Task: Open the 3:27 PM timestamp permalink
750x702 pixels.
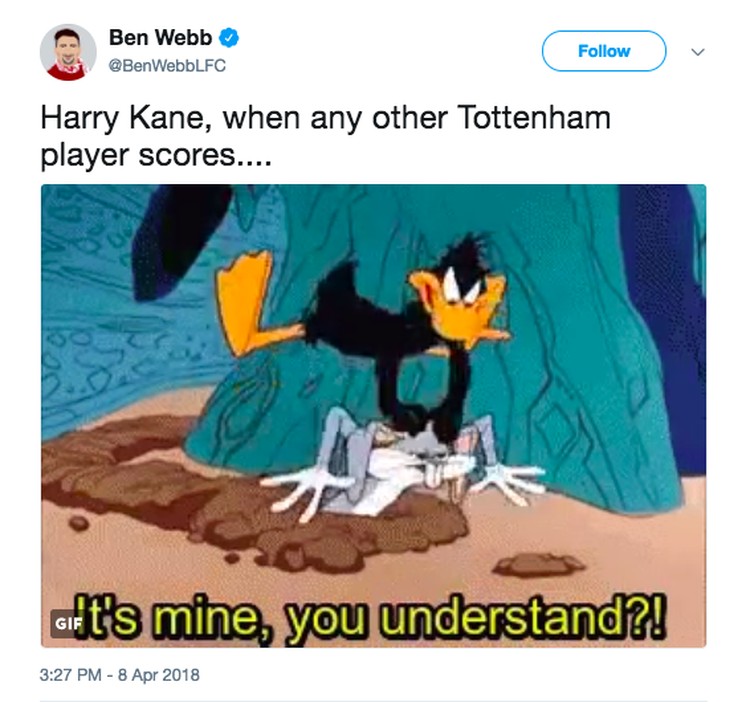Action: pos(70,675)
